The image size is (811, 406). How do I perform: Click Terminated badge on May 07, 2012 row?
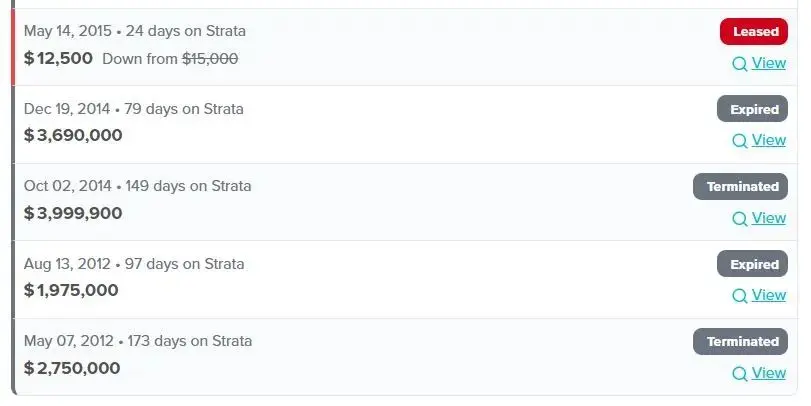click(x=740, y=342)
